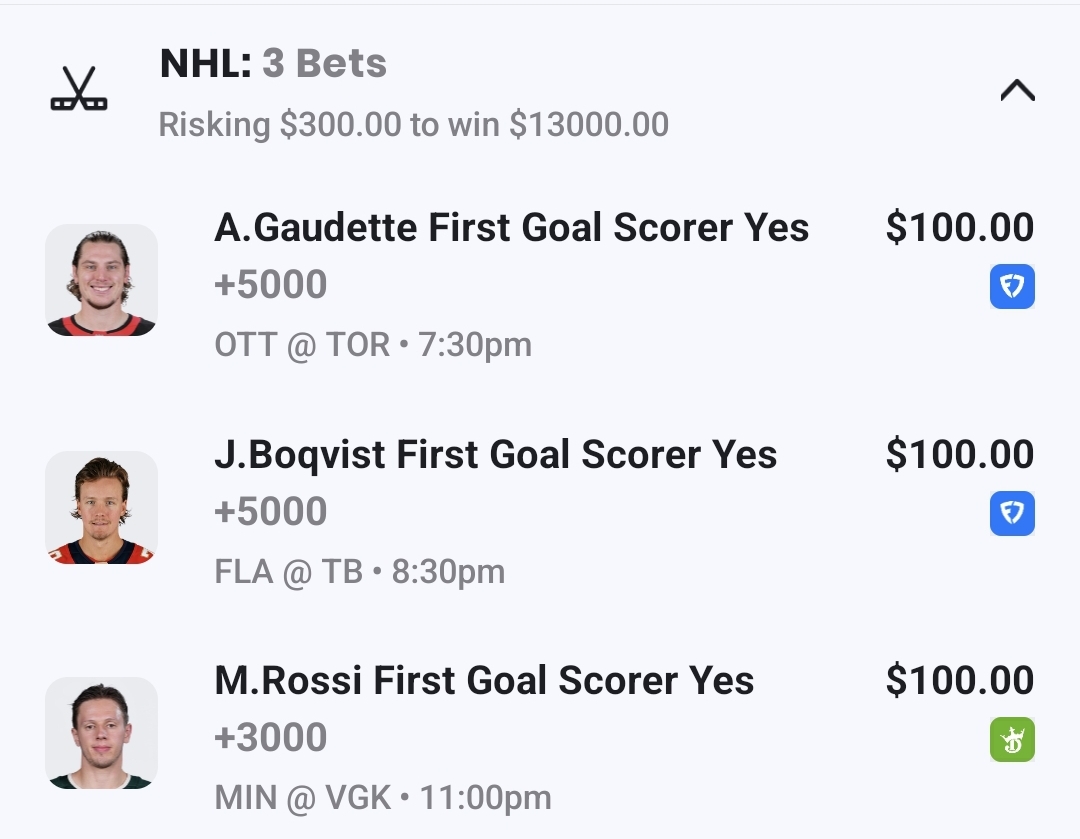
Task: Click the NHL hockey sticks icon
Action: [79, 89]
